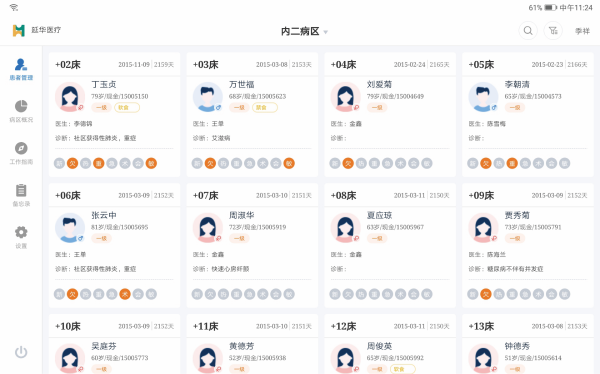The width and height of the screenshot is (600, 374).
Task: Expand the 内二病区 ward dropdown
Action: point(305,31)
